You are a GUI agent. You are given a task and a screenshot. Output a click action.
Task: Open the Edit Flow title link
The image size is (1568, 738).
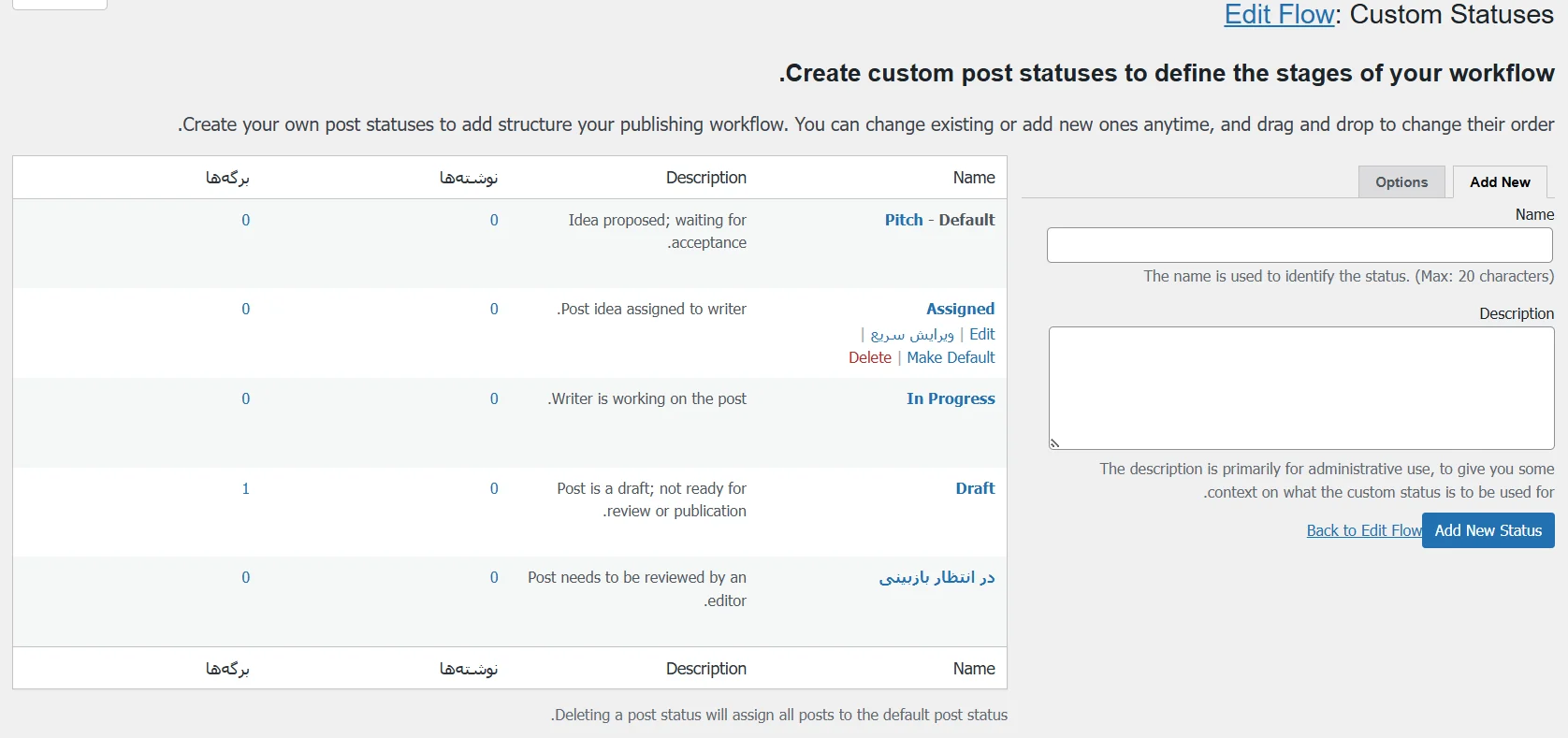[x=1278, y=15]
